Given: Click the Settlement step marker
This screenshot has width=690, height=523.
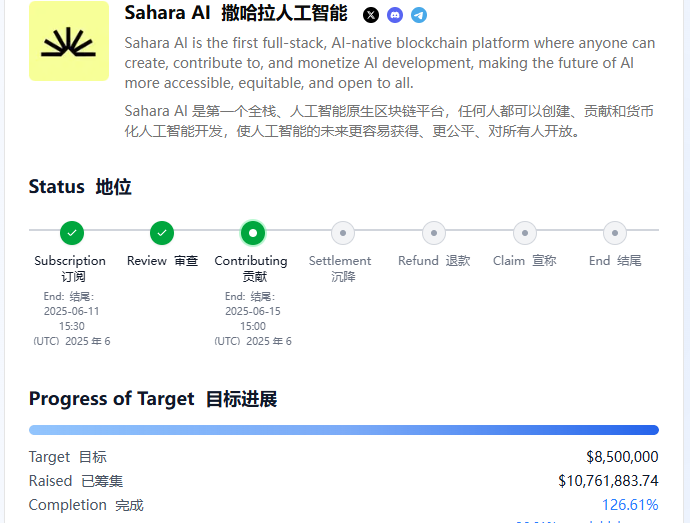Looking at the screenshot, I should coord(343,232).
